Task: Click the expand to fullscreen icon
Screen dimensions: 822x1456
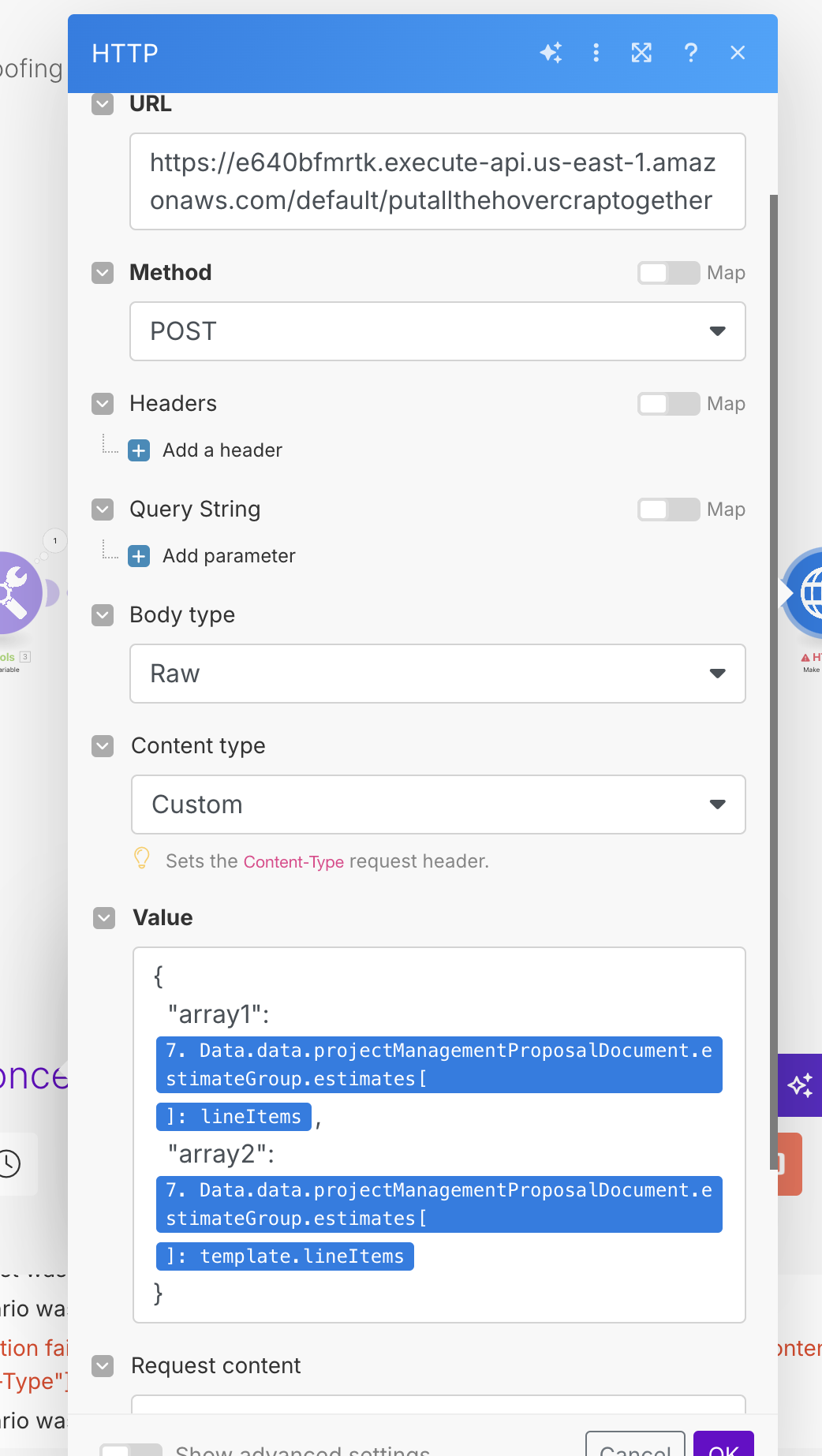Action: click(x=641, y=53)
